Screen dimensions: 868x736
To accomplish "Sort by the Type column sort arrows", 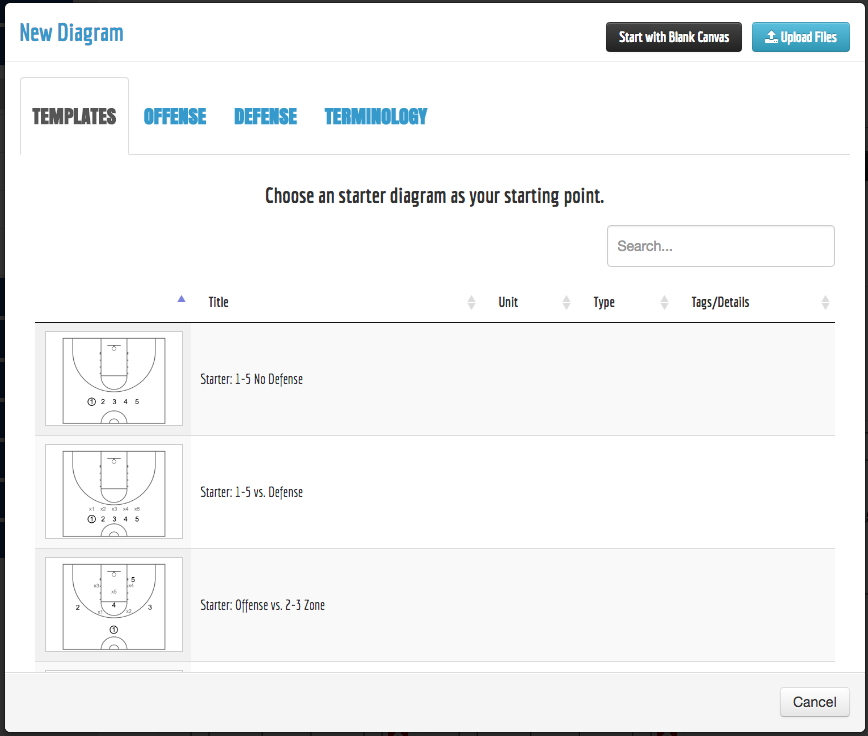I will (x=662, y=302).
